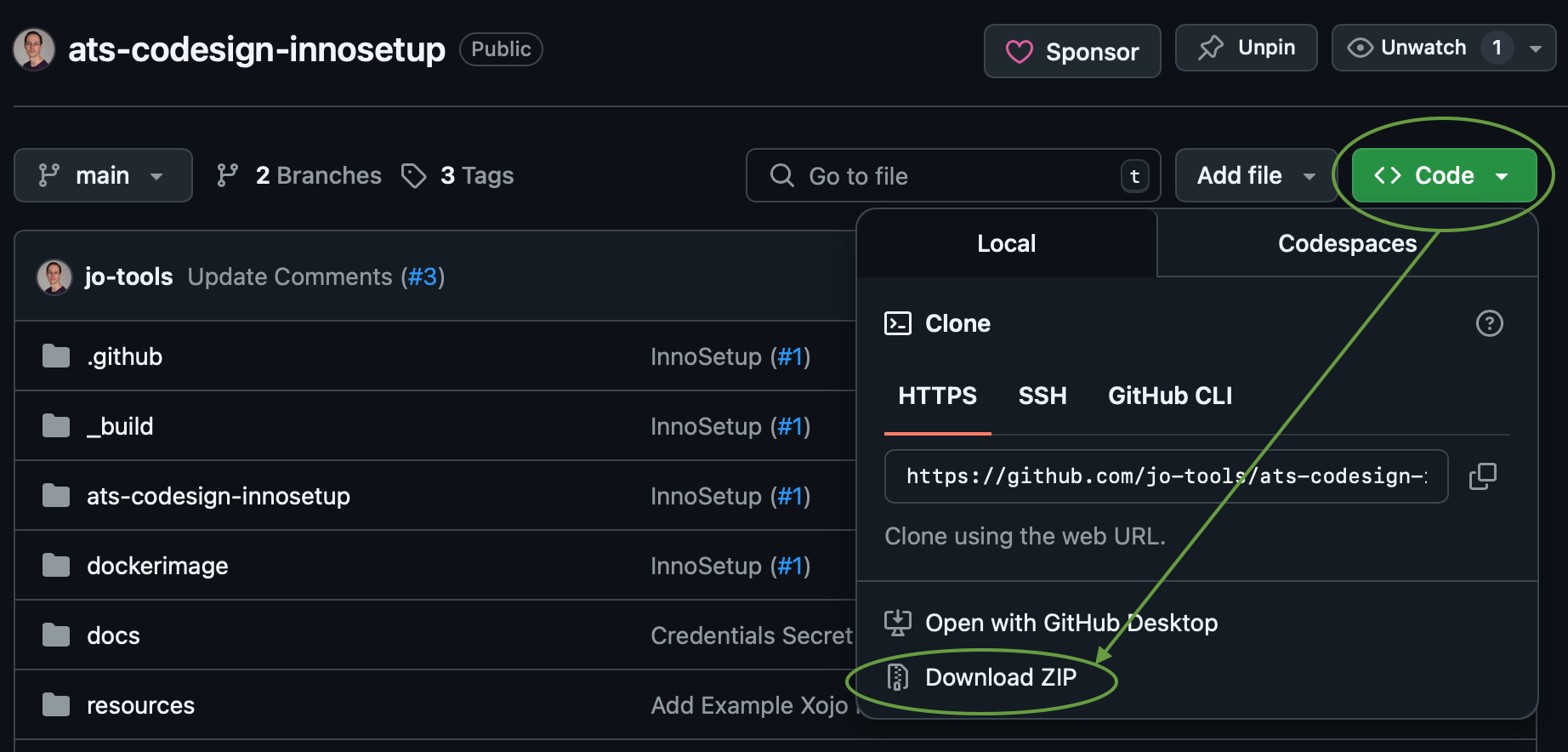Image resolution: width=1568 pixels, height=752 pixels.
Task: Select the SSH clone tab
Action: 1042,396
